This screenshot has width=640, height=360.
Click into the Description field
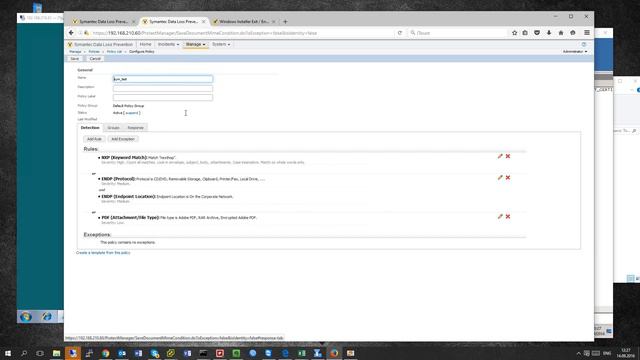pos(163,88)
